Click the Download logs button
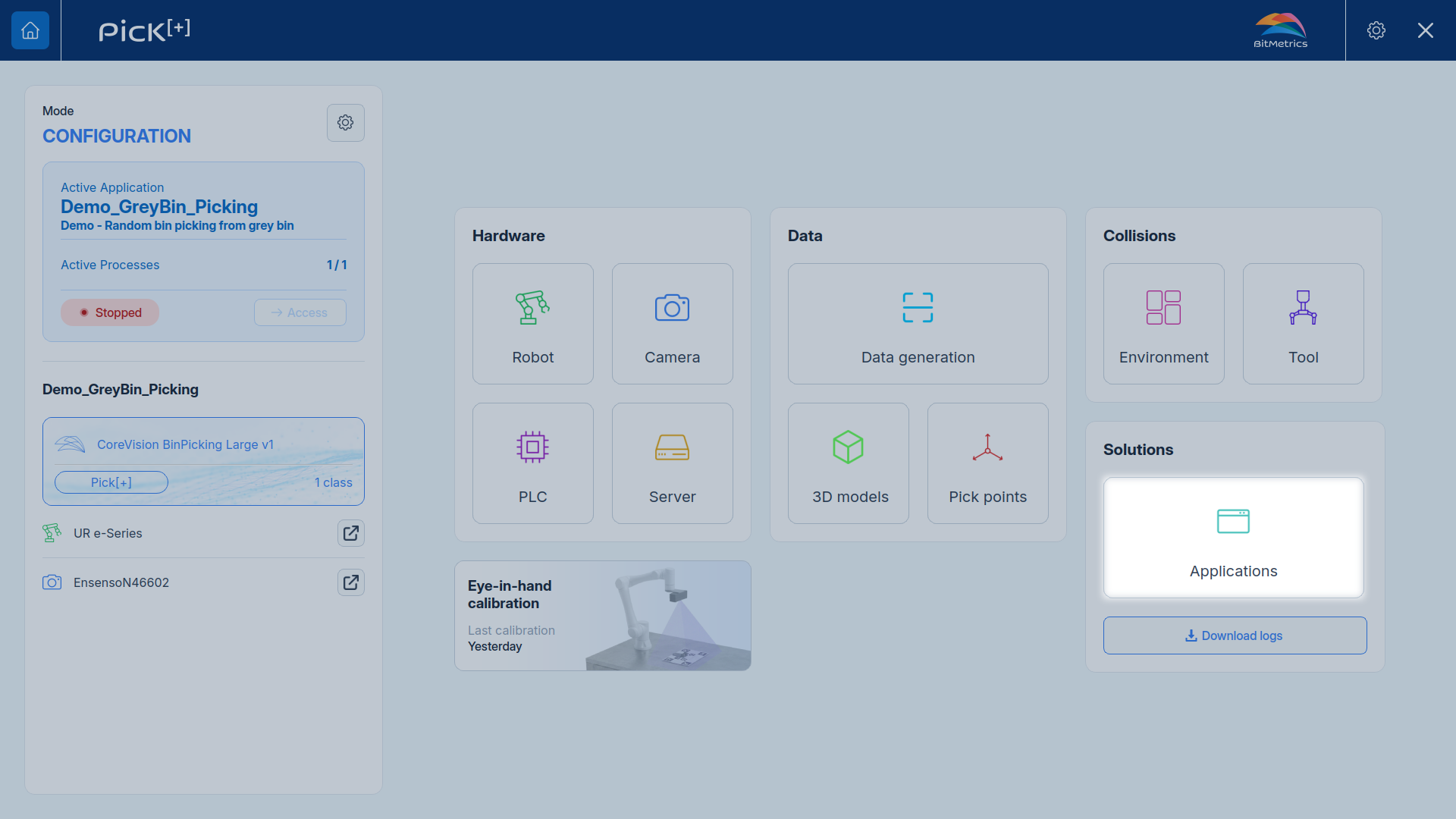 click(1235, 635)
